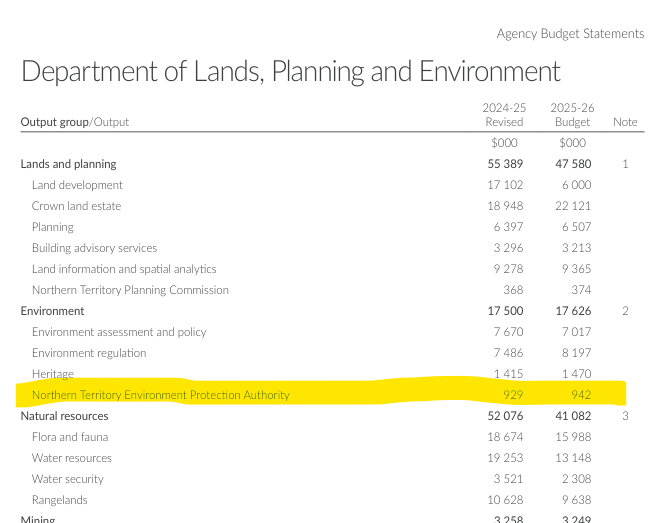Image resolution: width=666 pixels, height=523 pixels.
Task: Click note number 3 for Natural resources
Action: click(x=625, y=416)
